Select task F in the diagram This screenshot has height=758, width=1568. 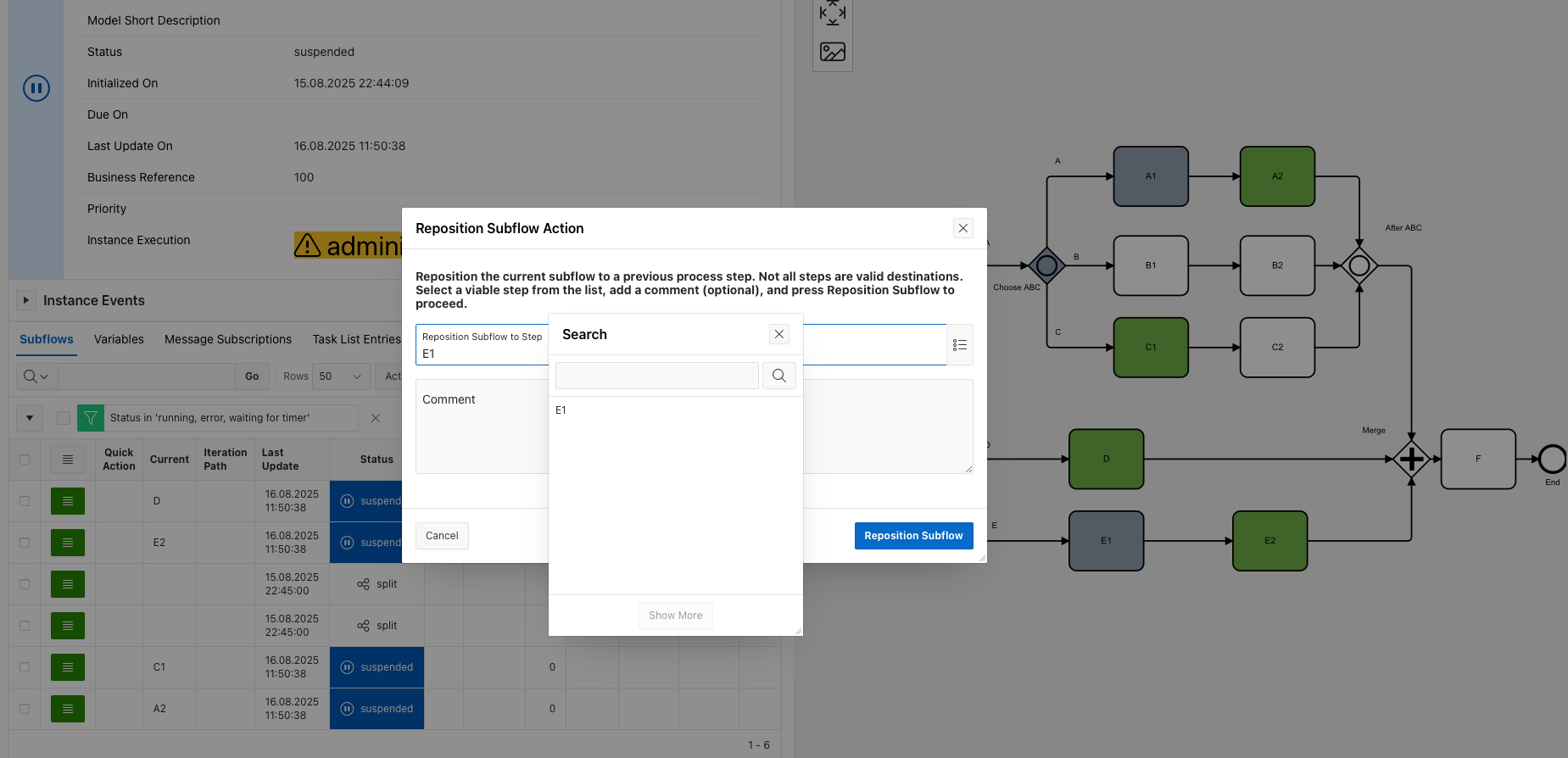click(1478, 459)
